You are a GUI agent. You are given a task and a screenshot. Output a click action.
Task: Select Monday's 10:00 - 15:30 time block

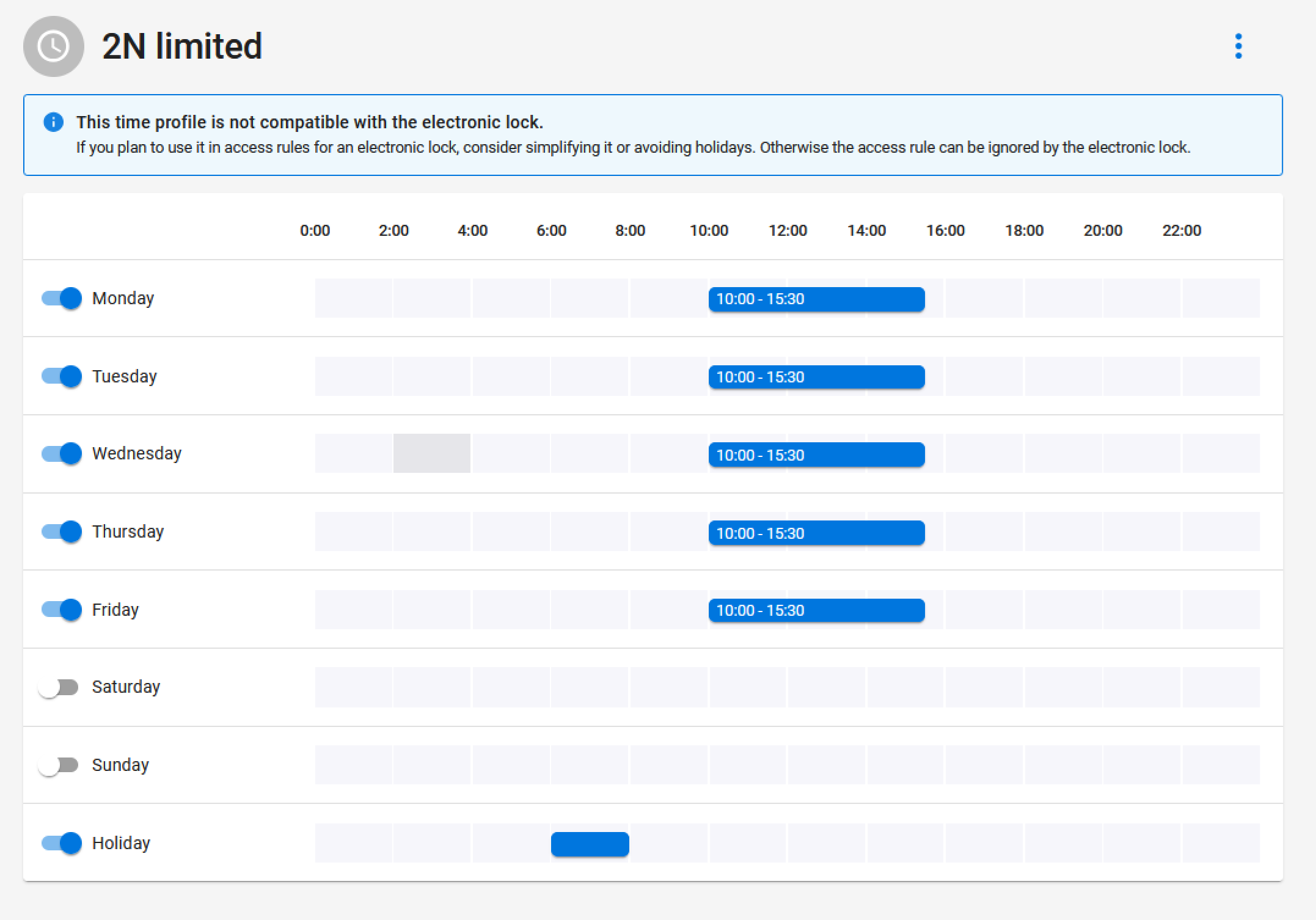tap(817, 299)
